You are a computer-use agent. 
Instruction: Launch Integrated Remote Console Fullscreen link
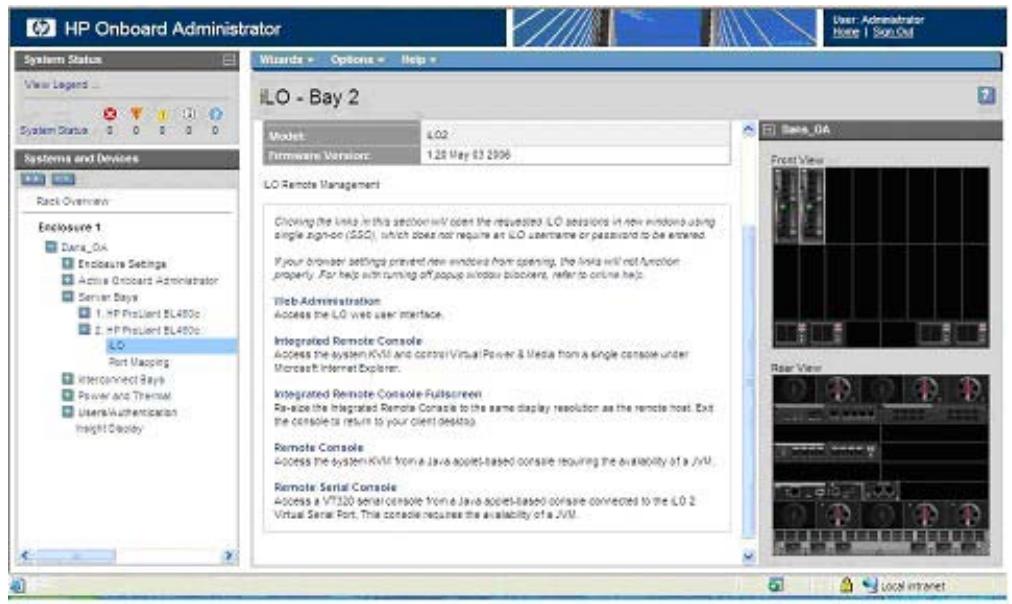(378, 394)
